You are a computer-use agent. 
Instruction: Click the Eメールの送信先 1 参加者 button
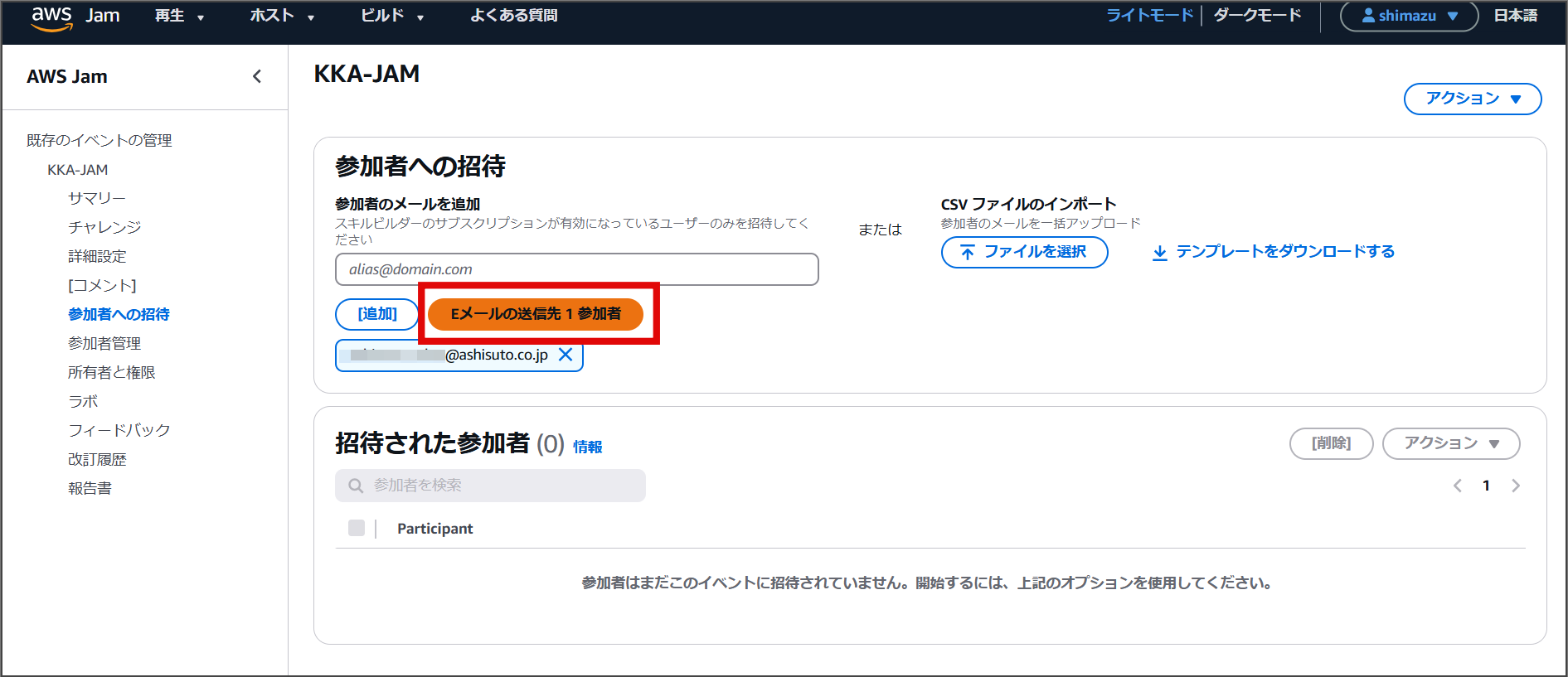(536, 314)
